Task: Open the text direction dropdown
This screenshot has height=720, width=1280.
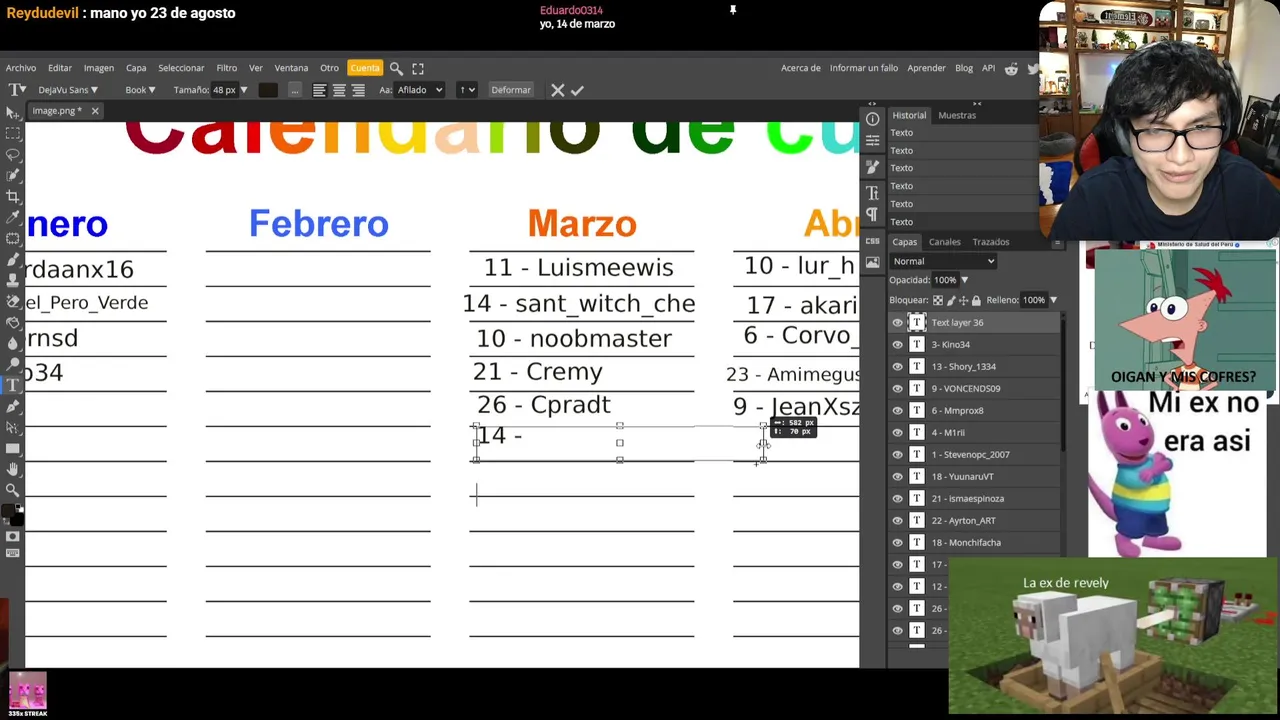Action: point(467,90)
